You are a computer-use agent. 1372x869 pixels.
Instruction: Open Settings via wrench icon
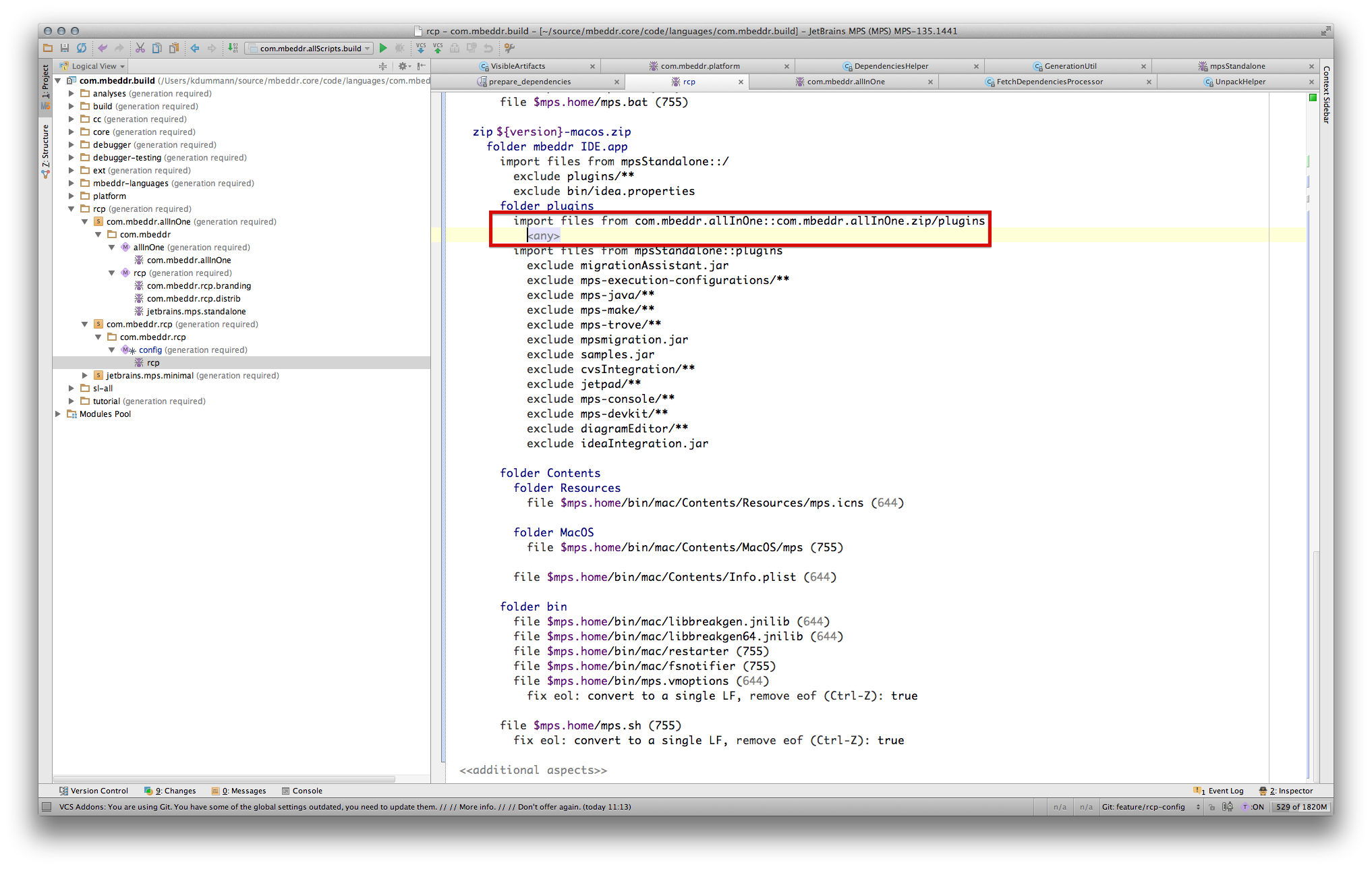pos(509,48)
